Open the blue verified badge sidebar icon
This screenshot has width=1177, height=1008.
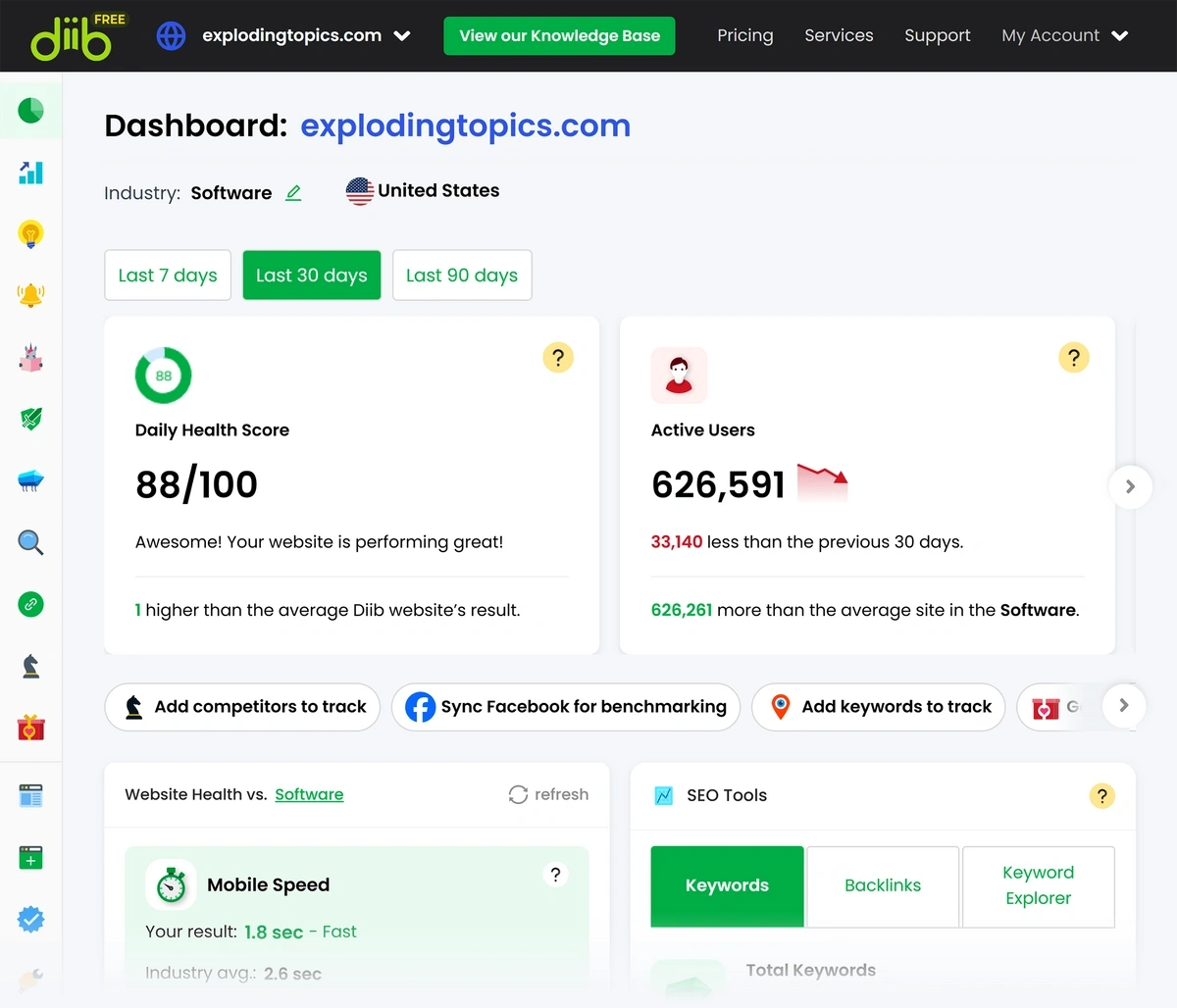(30, 919)
